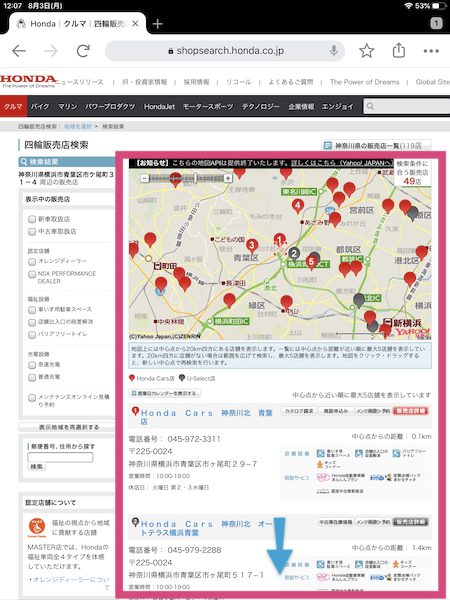The width and height of the screenshot is (450, 600).
Task: Open the HondaJet navigation item
Action: 159,106
